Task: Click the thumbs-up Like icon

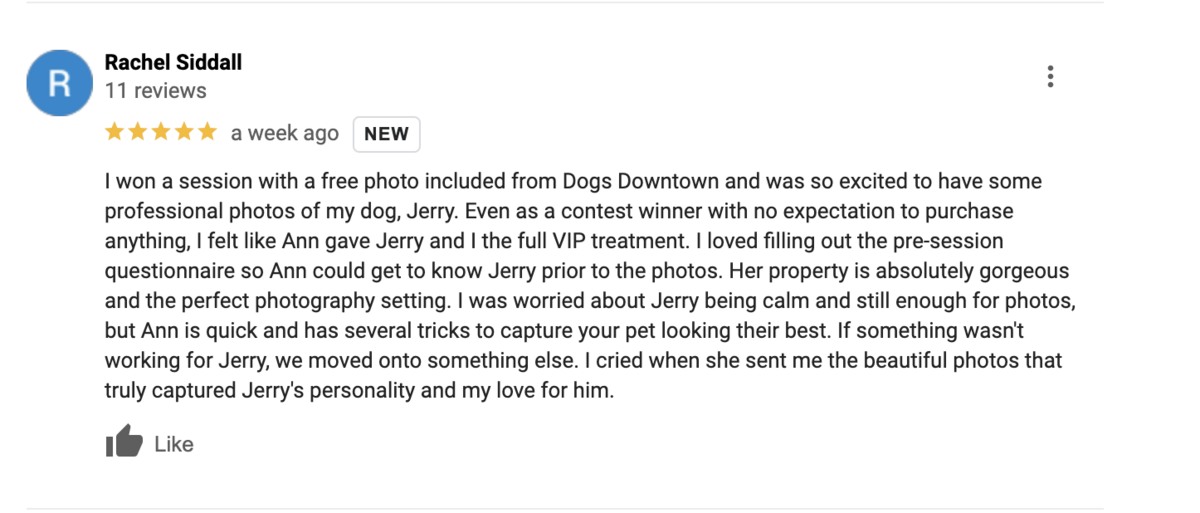Action: pos(124,442)
